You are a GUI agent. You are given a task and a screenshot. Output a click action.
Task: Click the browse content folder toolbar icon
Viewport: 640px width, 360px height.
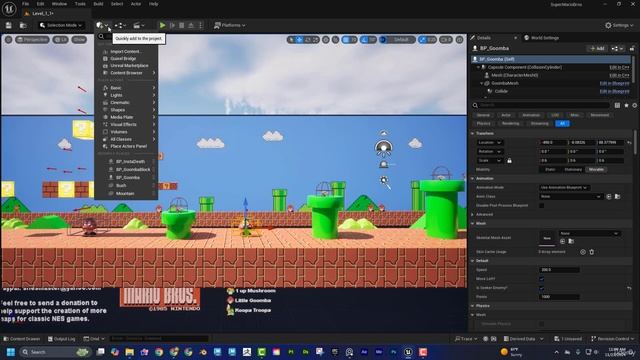23,25
